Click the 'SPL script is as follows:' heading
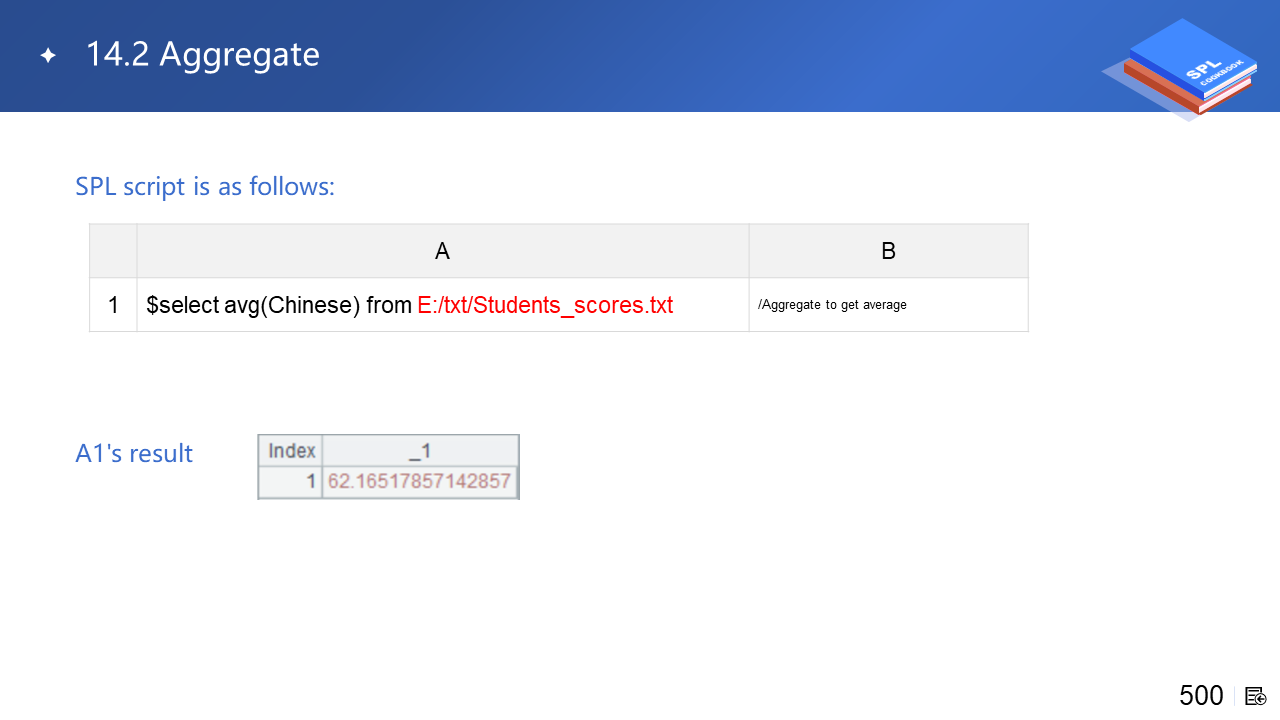Screen dimensions: 1280x720 (205, 186)
